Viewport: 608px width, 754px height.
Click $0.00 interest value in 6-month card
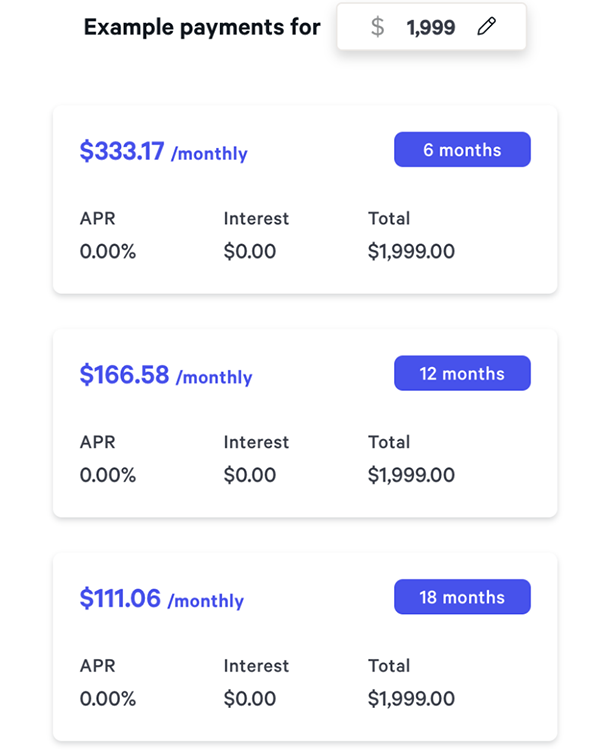coord(250,252)
